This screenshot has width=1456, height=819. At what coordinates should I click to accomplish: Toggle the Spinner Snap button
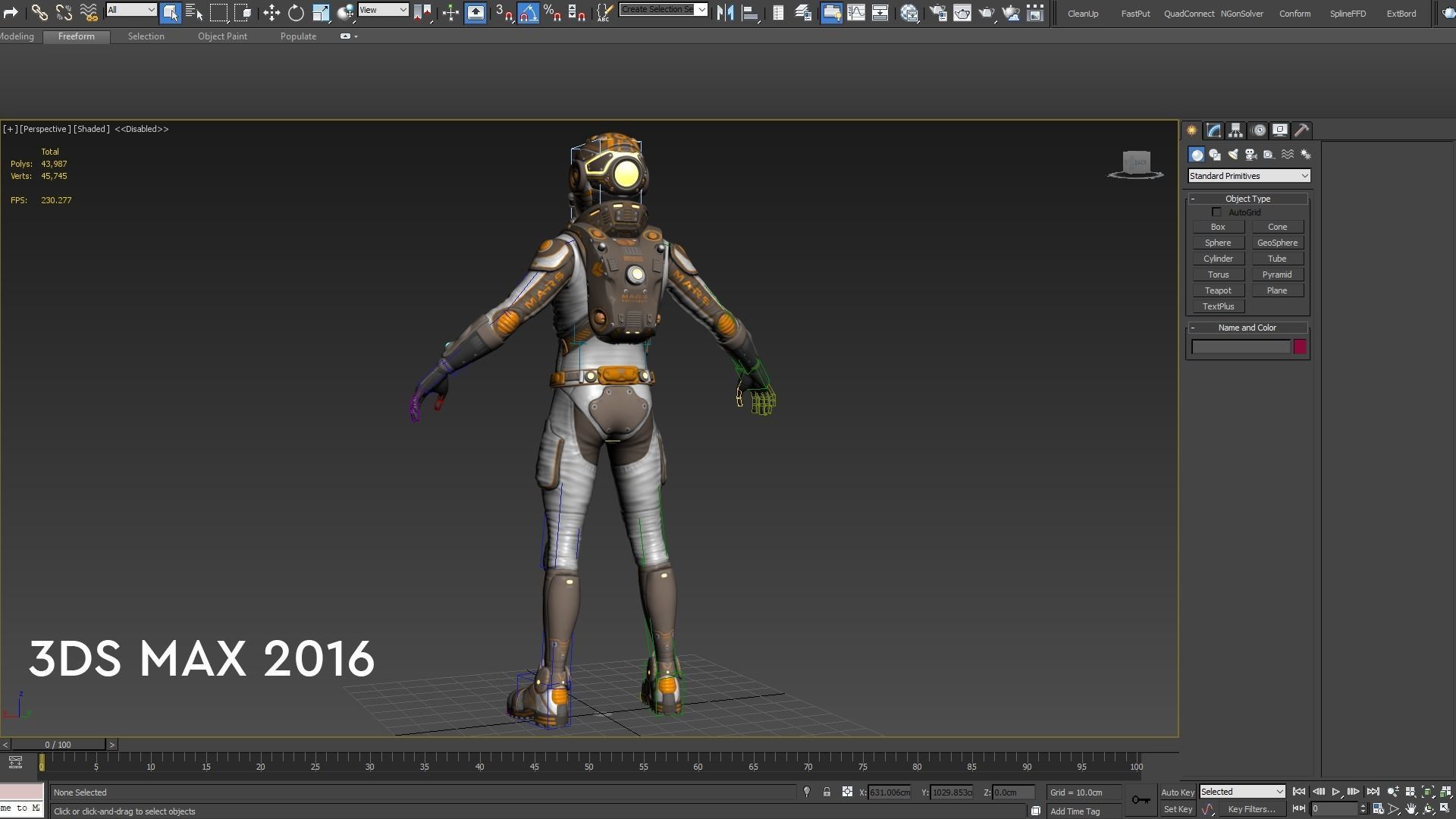point(577,12)
